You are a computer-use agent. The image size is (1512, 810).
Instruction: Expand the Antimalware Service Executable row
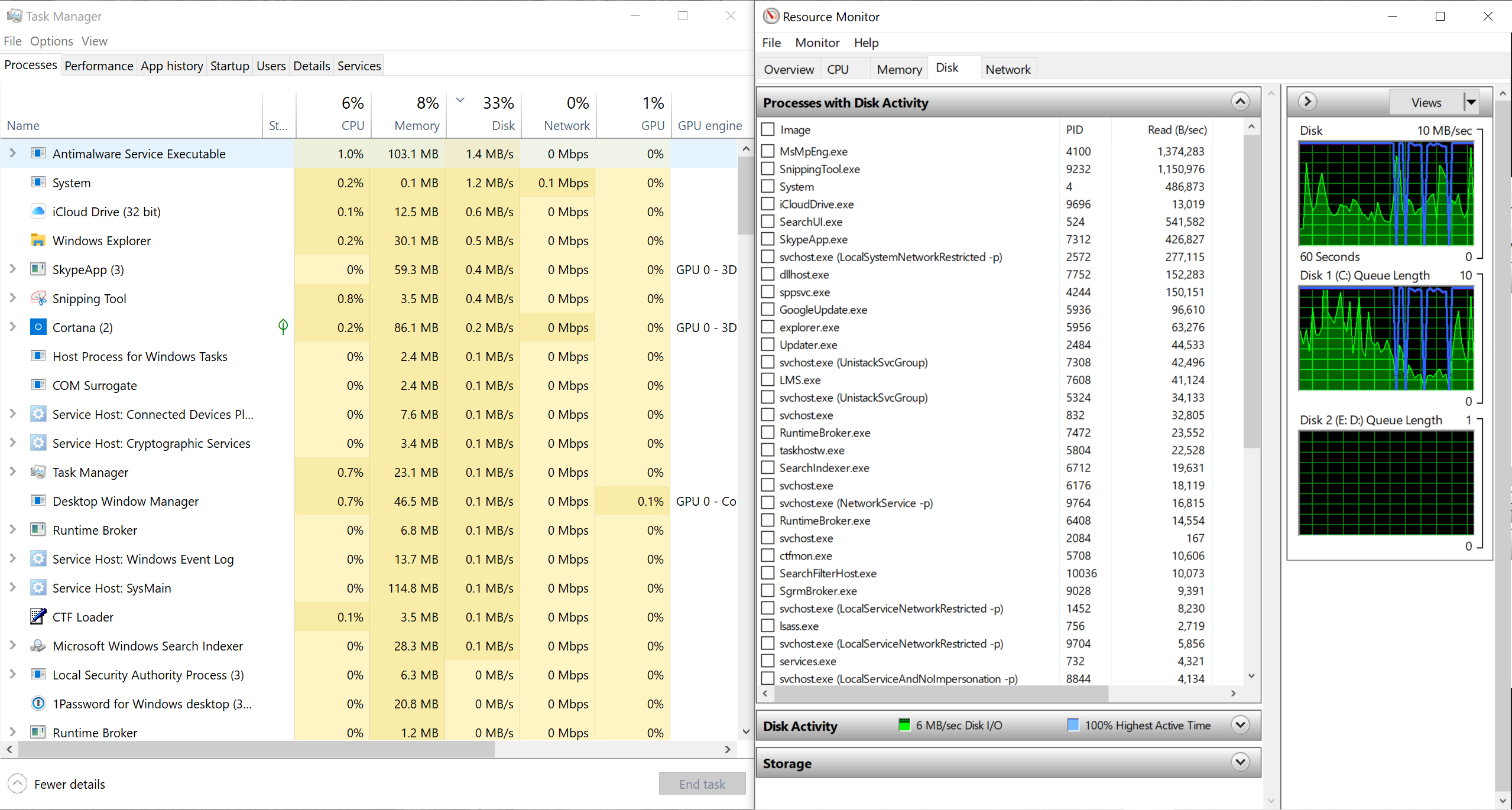[12, 154]
